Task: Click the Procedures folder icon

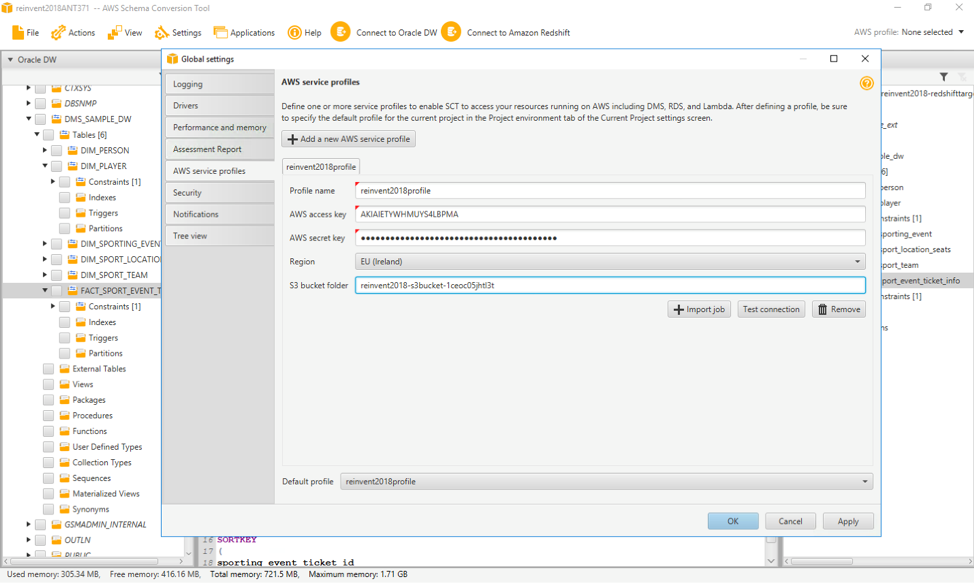Action: coord(65,415)
